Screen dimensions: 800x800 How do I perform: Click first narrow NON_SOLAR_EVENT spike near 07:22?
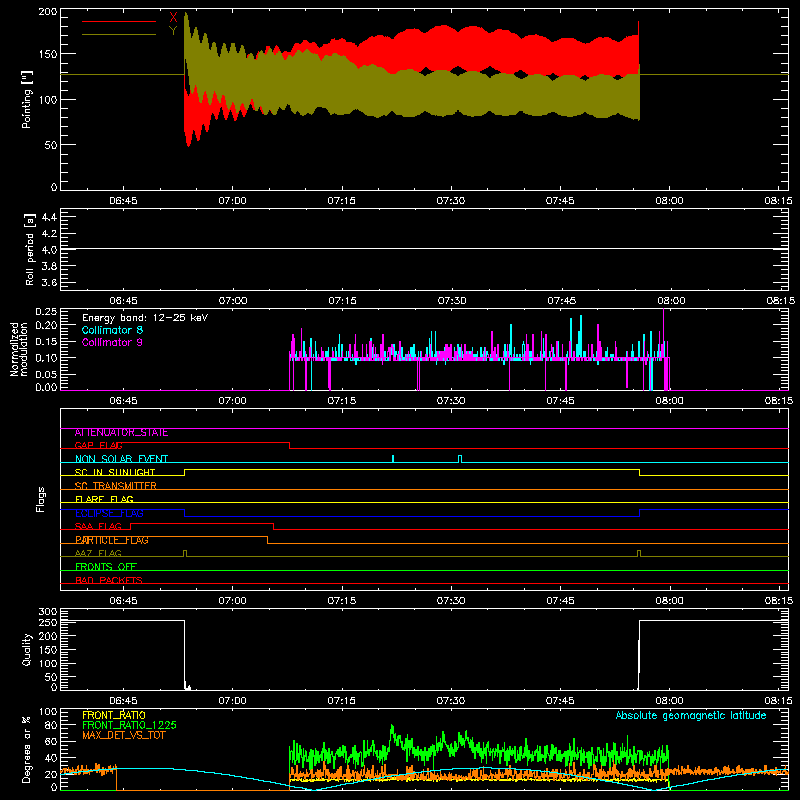coord(393,459)
